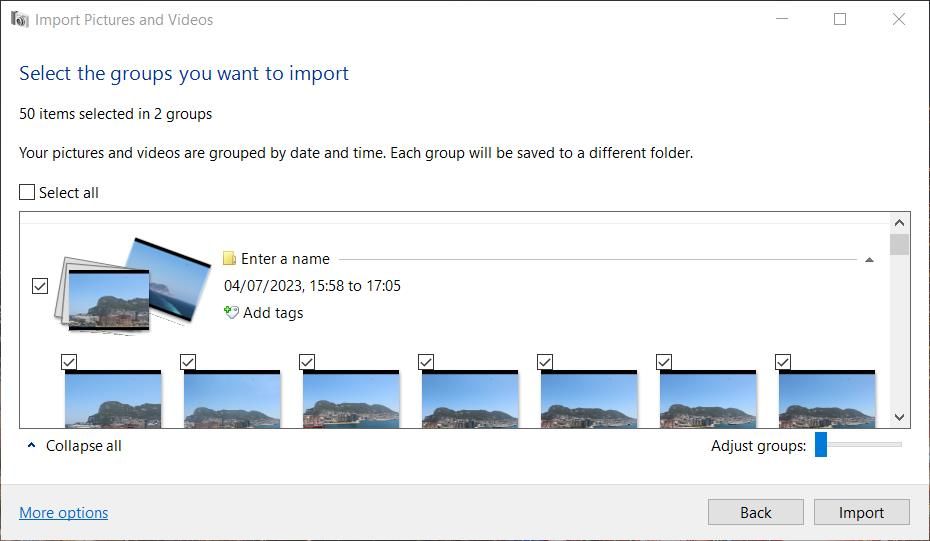Collapse the 04/07/2023 group with the triangle
Image resolution: width=930 pixels, height=541 pixels.
click(x=869, y=260)
